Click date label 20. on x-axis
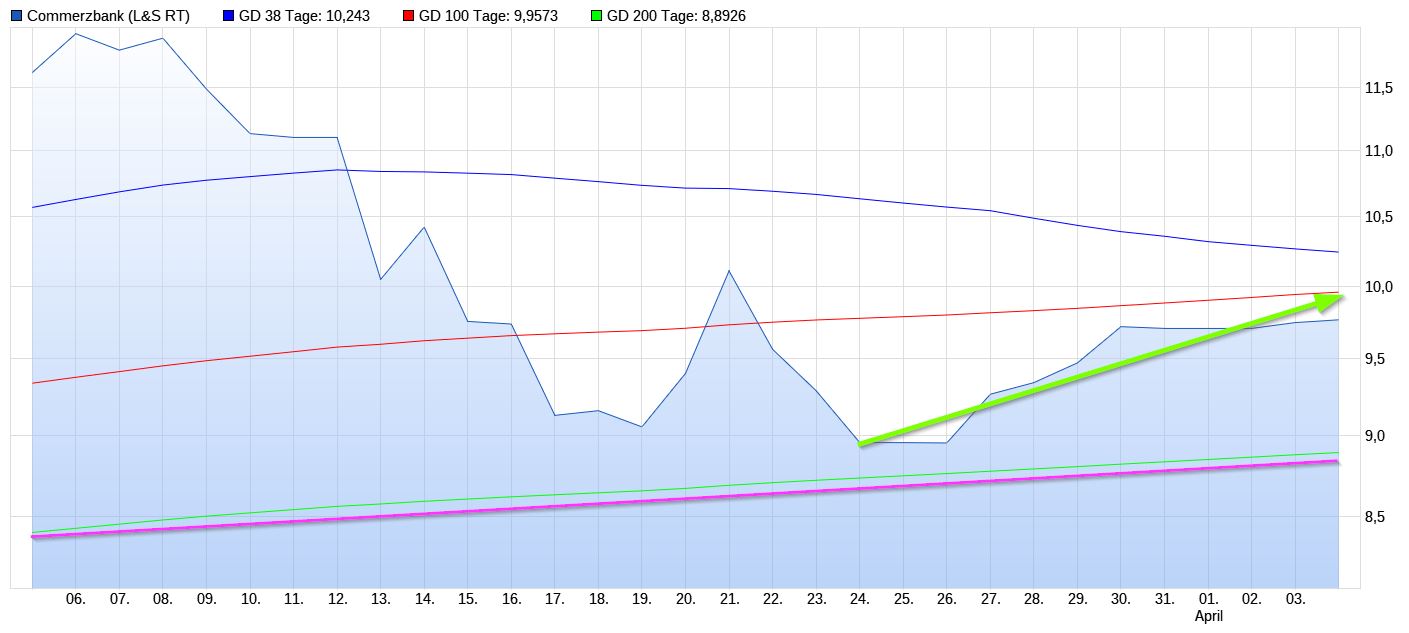Screen dimensions: 1409x633 pos(686,600)
